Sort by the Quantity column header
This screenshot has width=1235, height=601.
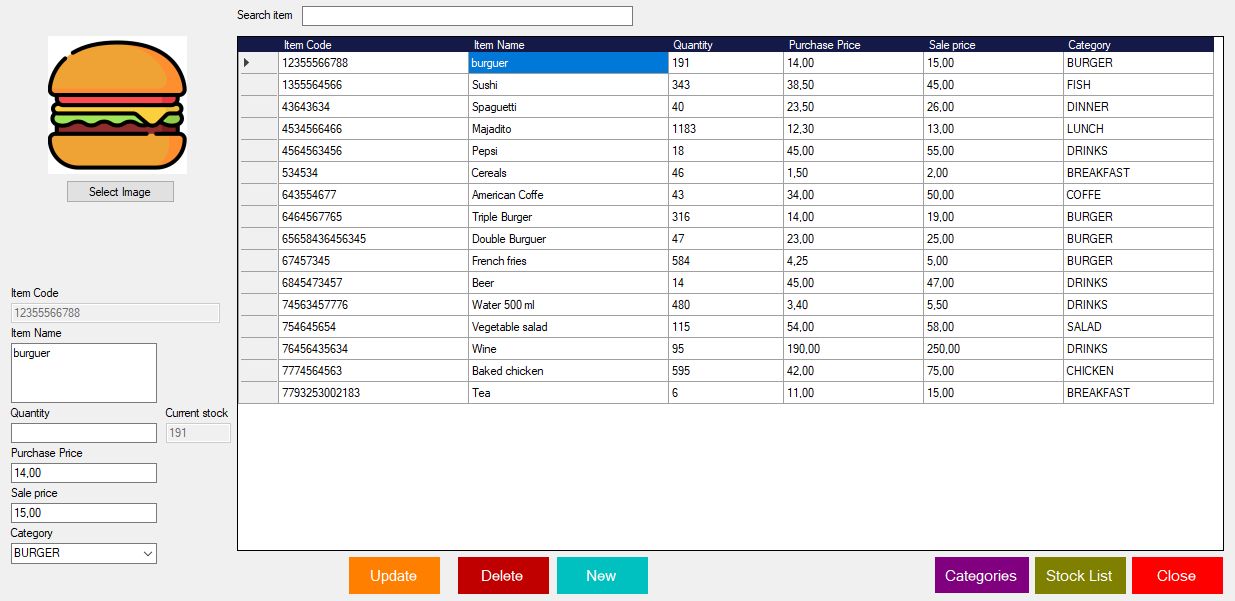coord(726,45)
